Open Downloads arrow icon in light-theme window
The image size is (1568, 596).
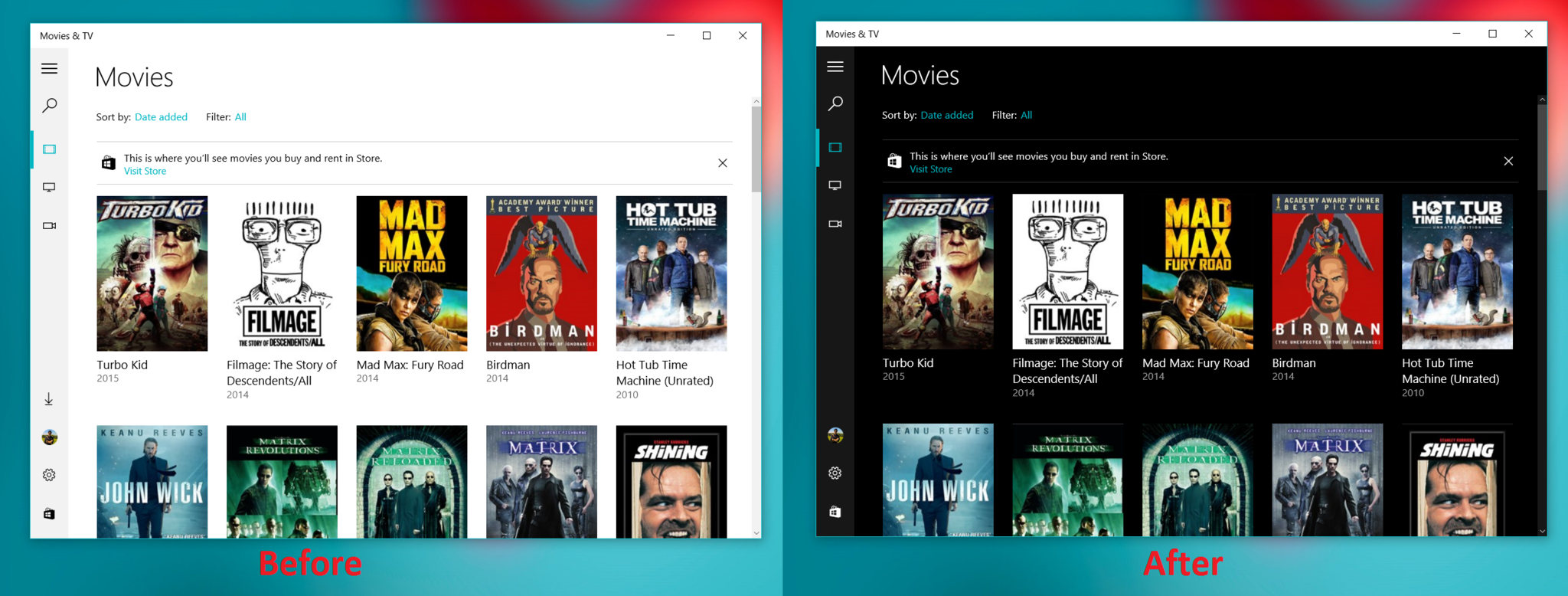click(x=49, y=399)
